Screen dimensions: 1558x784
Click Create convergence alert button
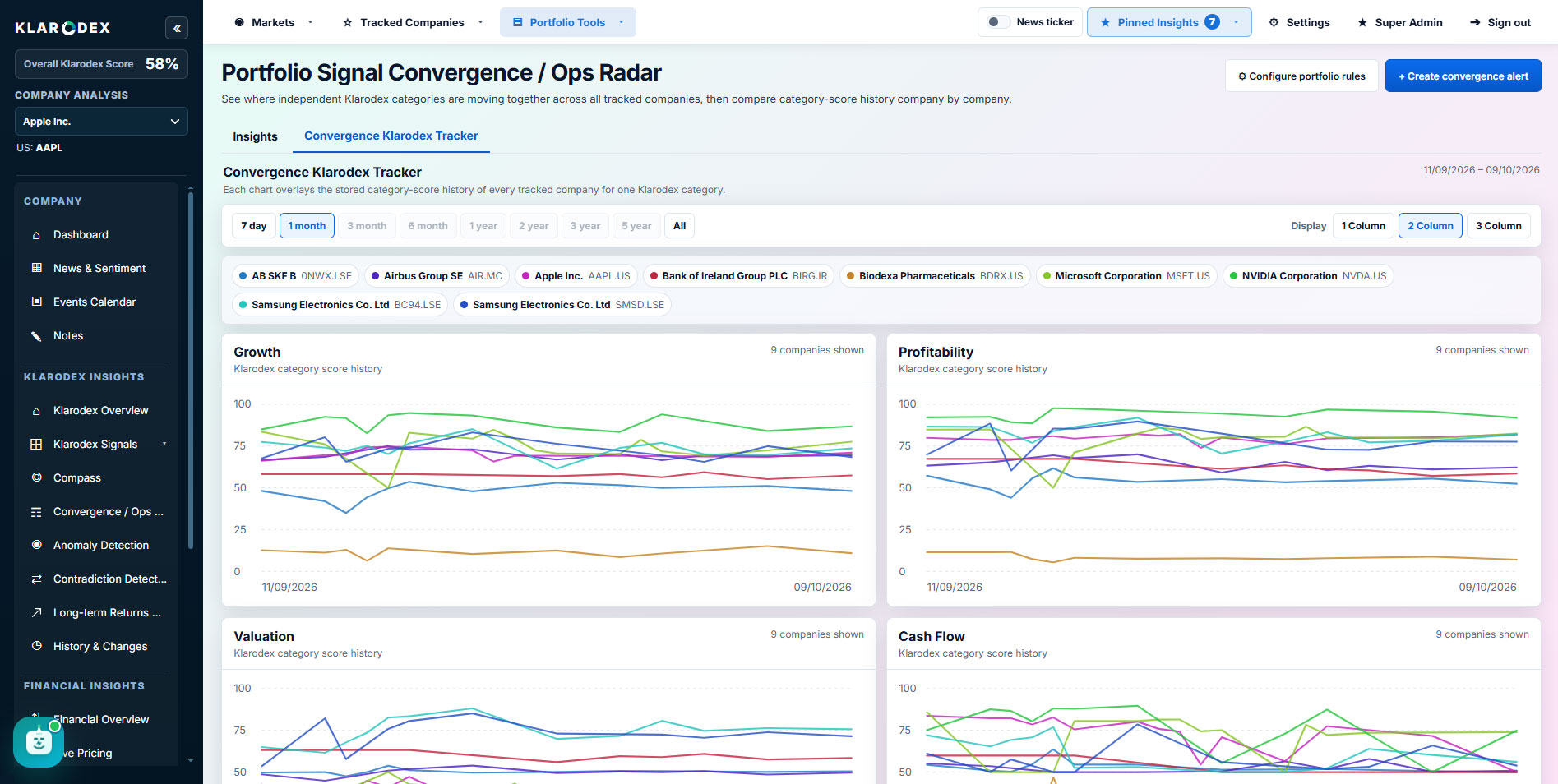pyautogui.click(x=1463, y=76)
